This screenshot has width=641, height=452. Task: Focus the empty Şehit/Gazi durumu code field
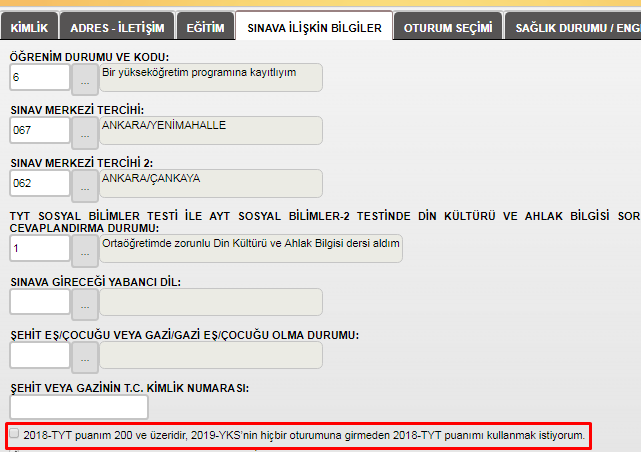click(40, 355)
